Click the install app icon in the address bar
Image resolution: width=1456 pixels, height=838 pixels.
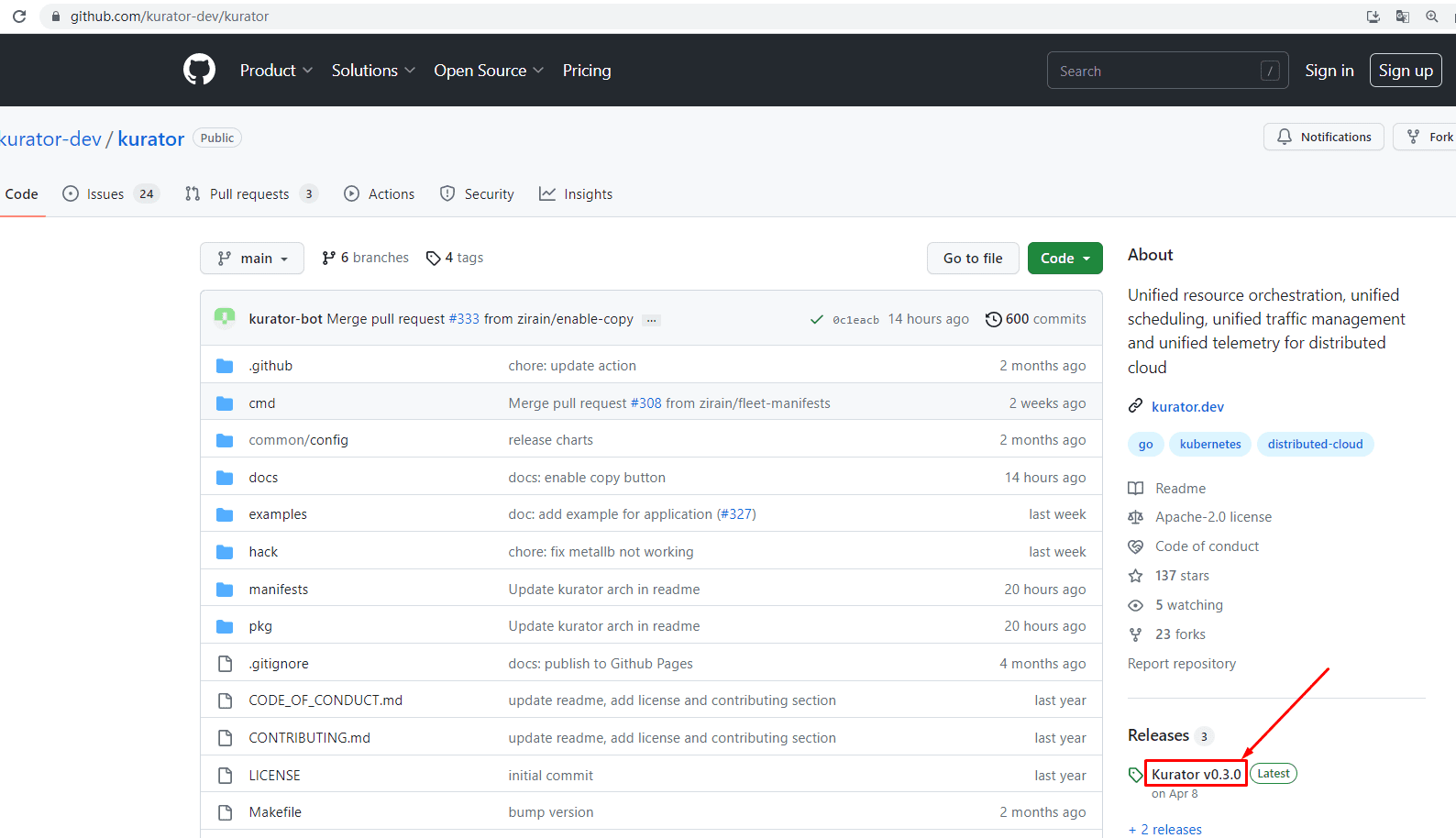pyautogui.click(x=1373, y=17)
